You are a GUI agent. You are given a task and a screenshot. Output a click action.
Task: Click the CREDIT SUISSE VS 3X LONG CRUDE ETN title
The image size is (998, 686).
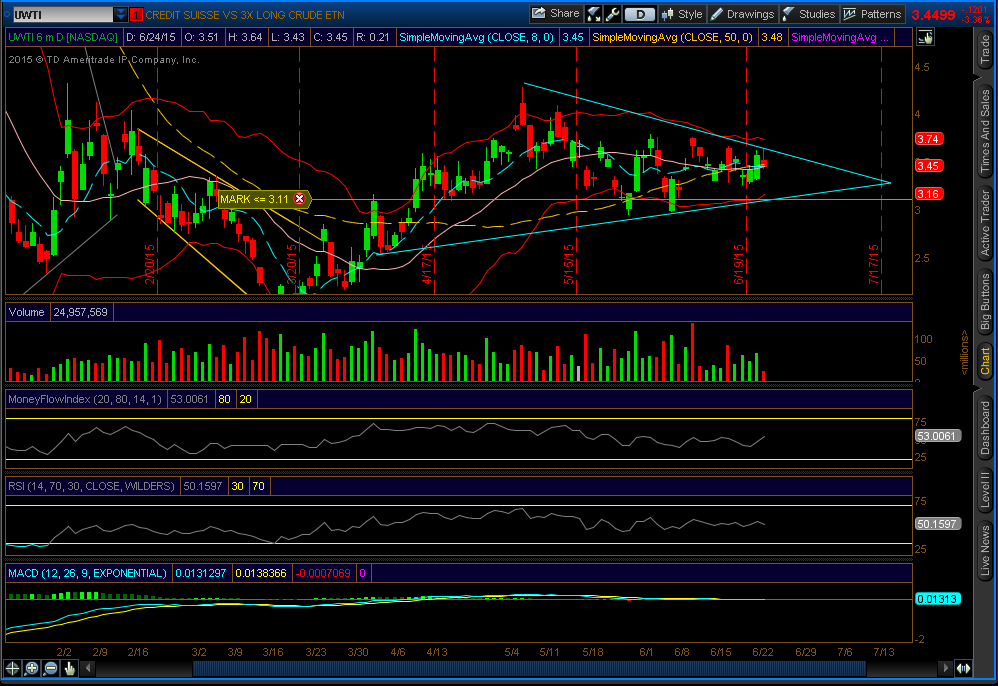point(245,15)
